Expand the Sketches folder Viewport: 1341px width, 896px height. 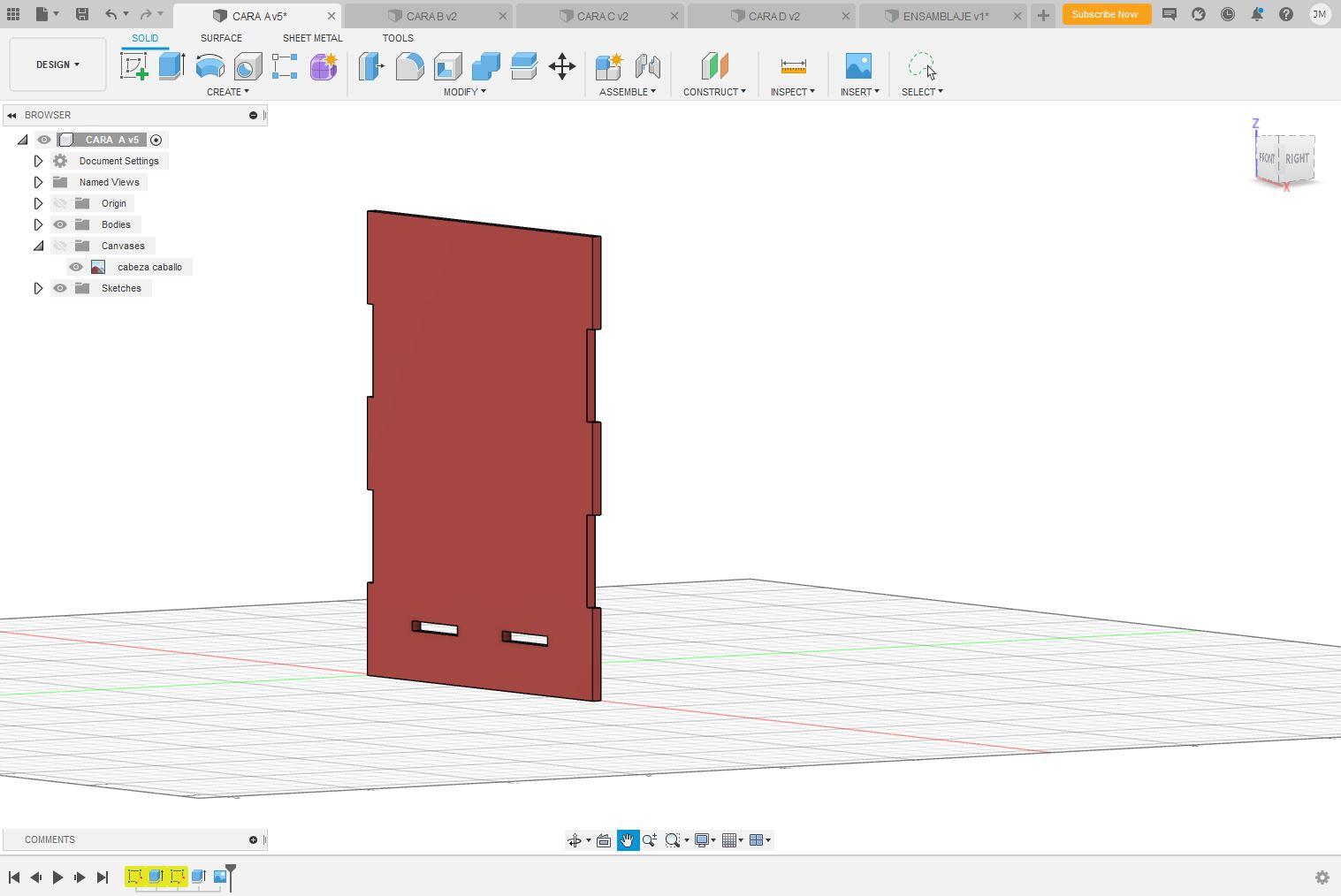tap(38, 288)
